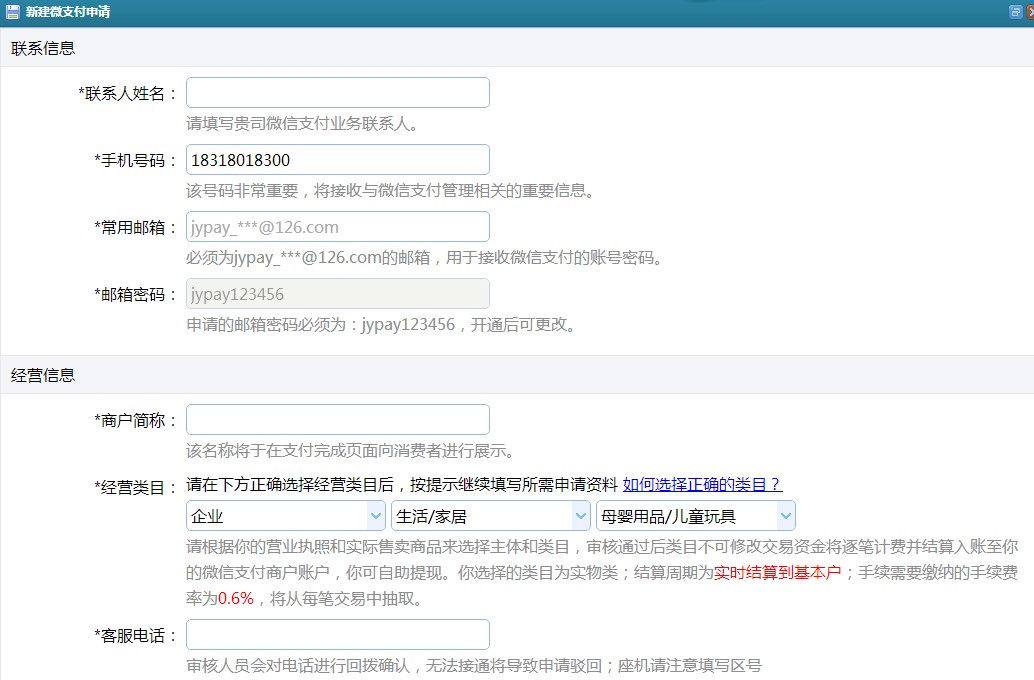This screenshot has width=1034, height=680.
Task: Click the 经营信息 section header
Action: point(43,375)
